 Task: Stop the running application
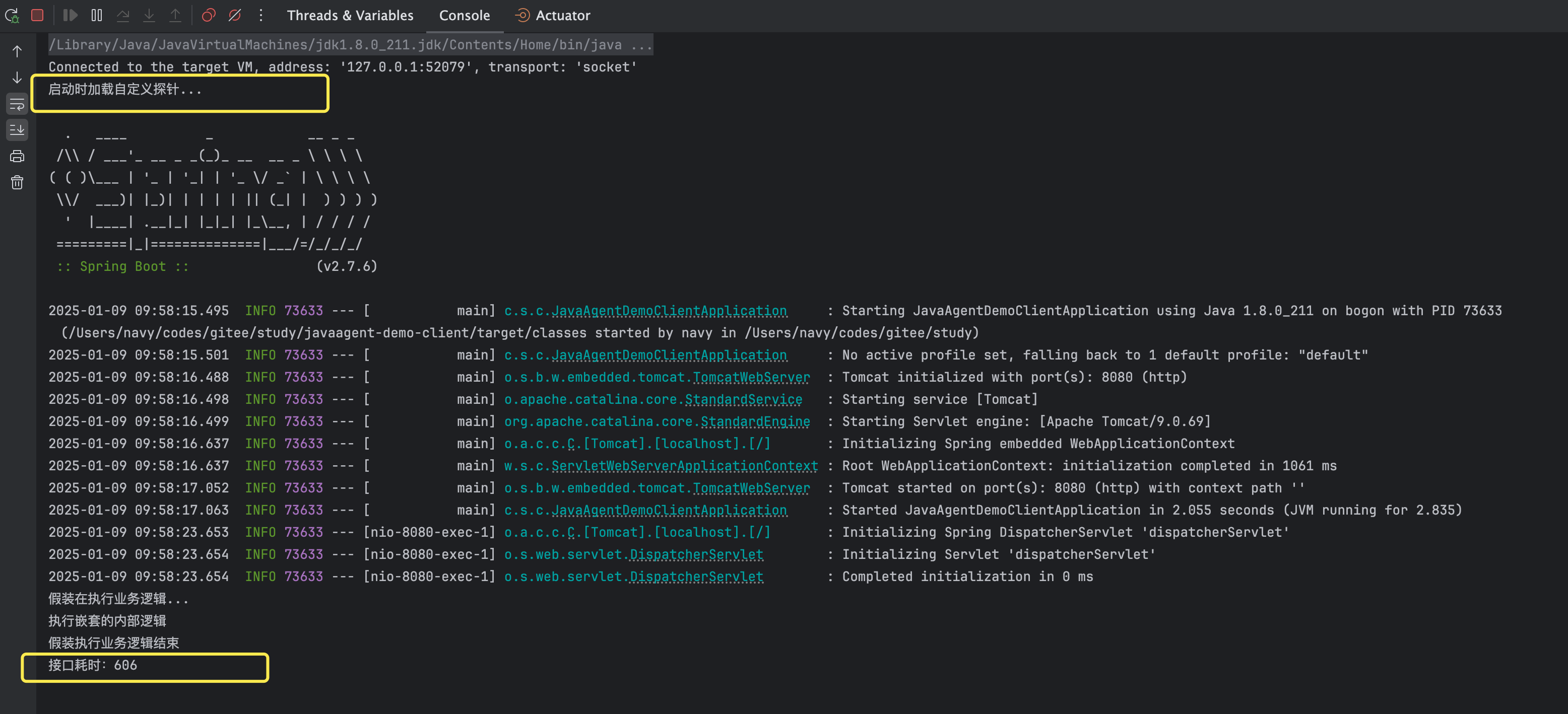coord(37,15)
